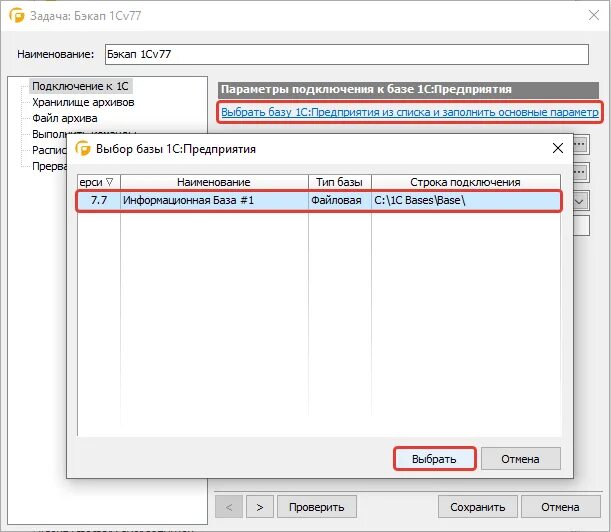This screenshot has width=611, height=532.
Task: Click the app icon in Задача title bar
Action: pyautogui.click(x=16, y=16)
